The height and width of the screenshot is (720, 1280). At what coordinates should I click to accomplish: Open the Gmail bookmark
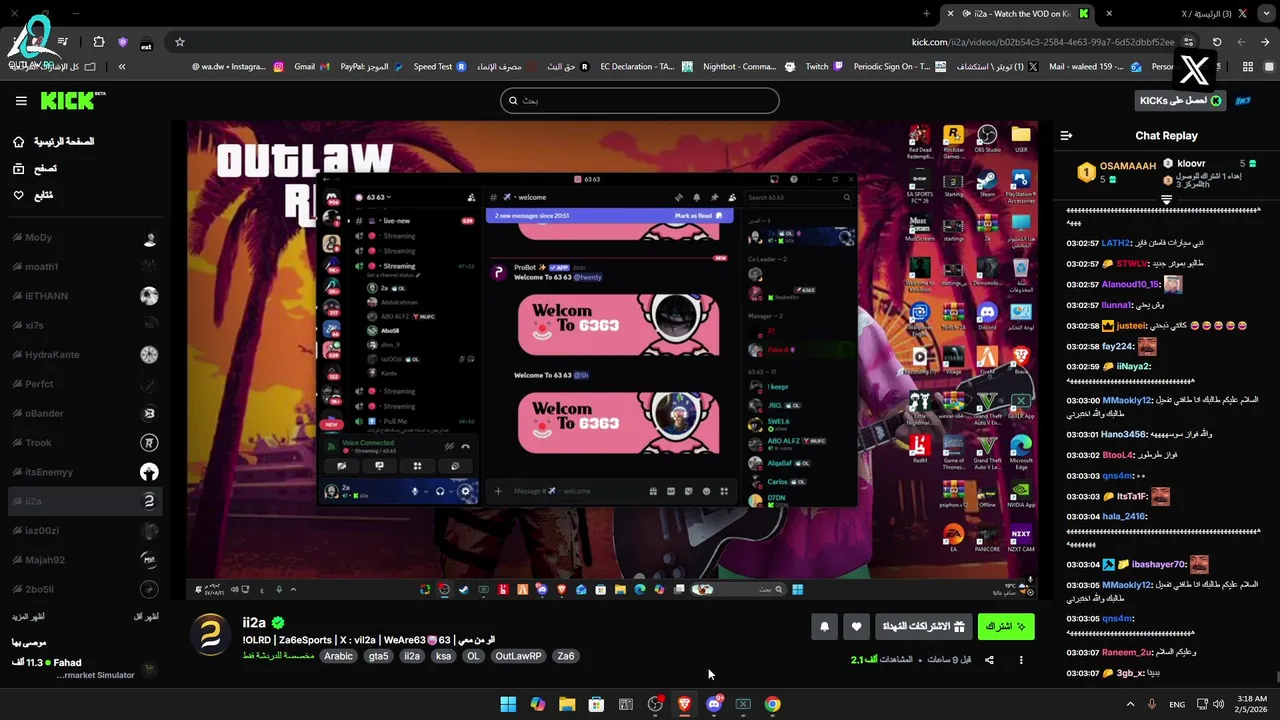coord(313,67)
